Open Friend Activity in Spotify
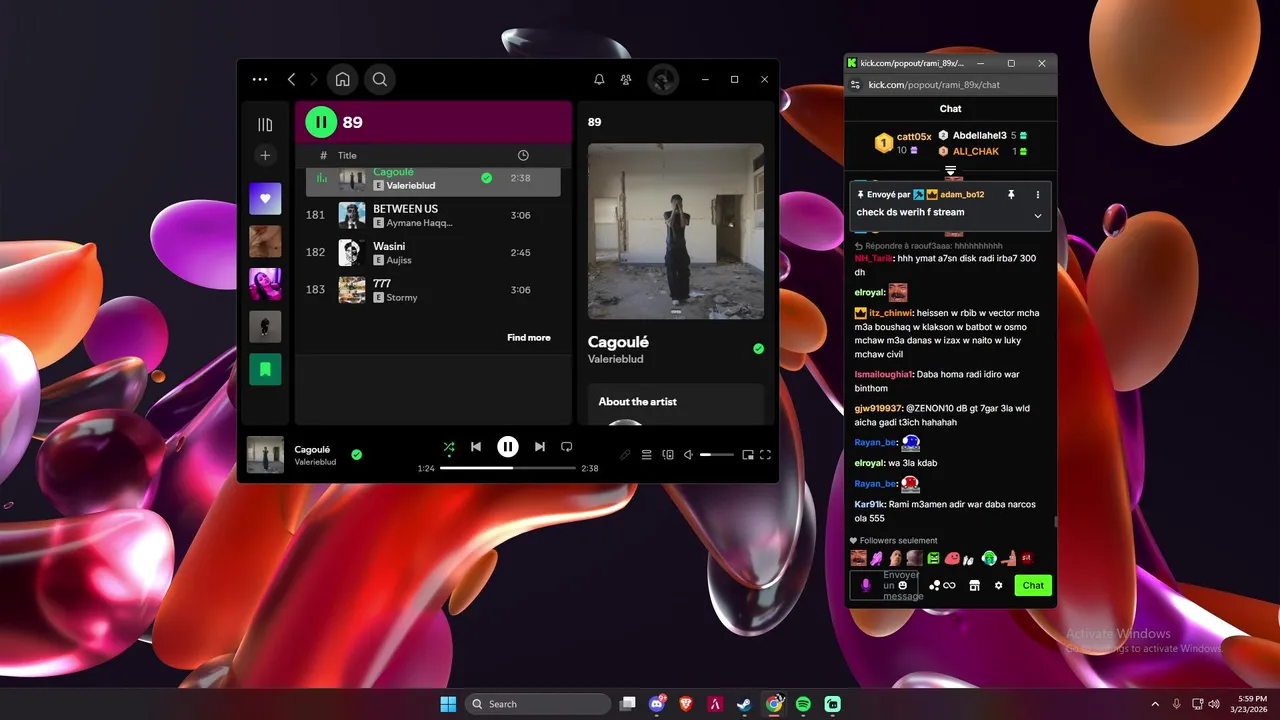 pos(626,79)
